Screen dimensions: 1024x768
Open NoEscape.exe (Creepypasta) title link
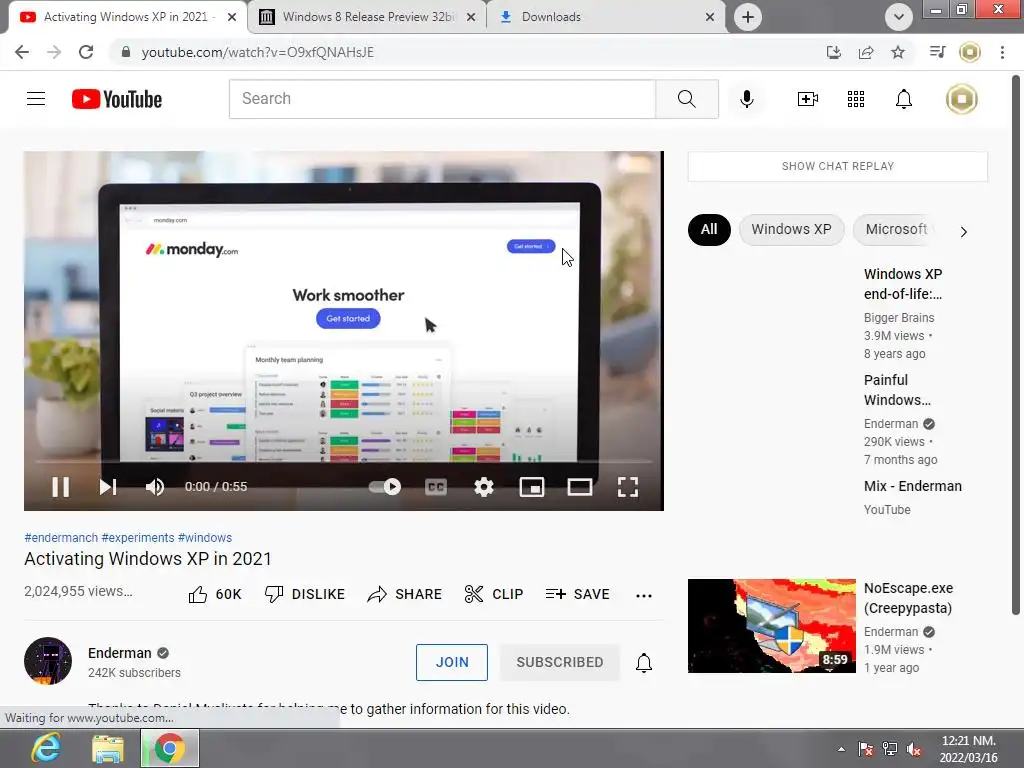pyautogui.click(x=908, y=598)
